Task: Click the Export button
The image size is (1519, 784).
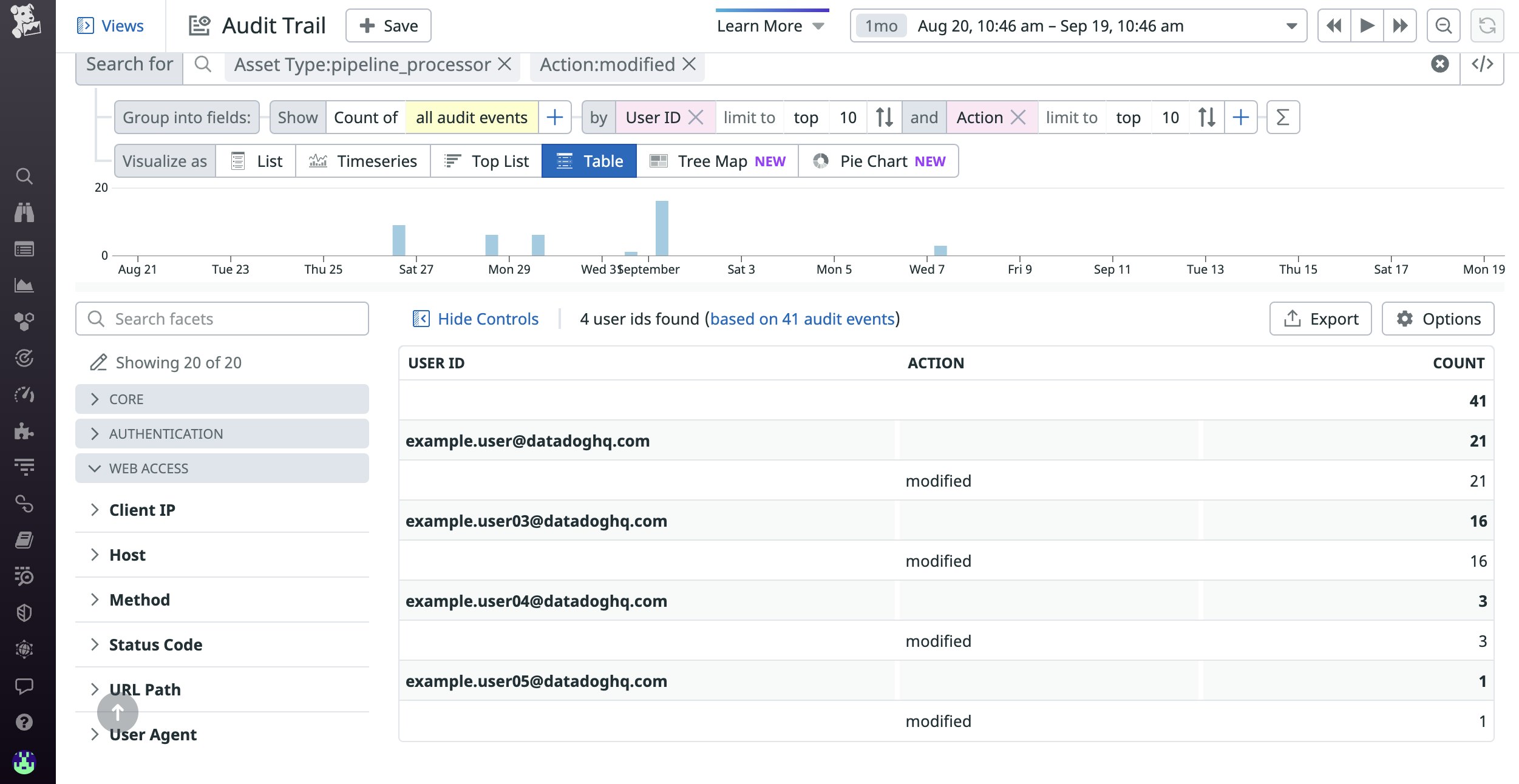Action: click(x=1320, y=319)
